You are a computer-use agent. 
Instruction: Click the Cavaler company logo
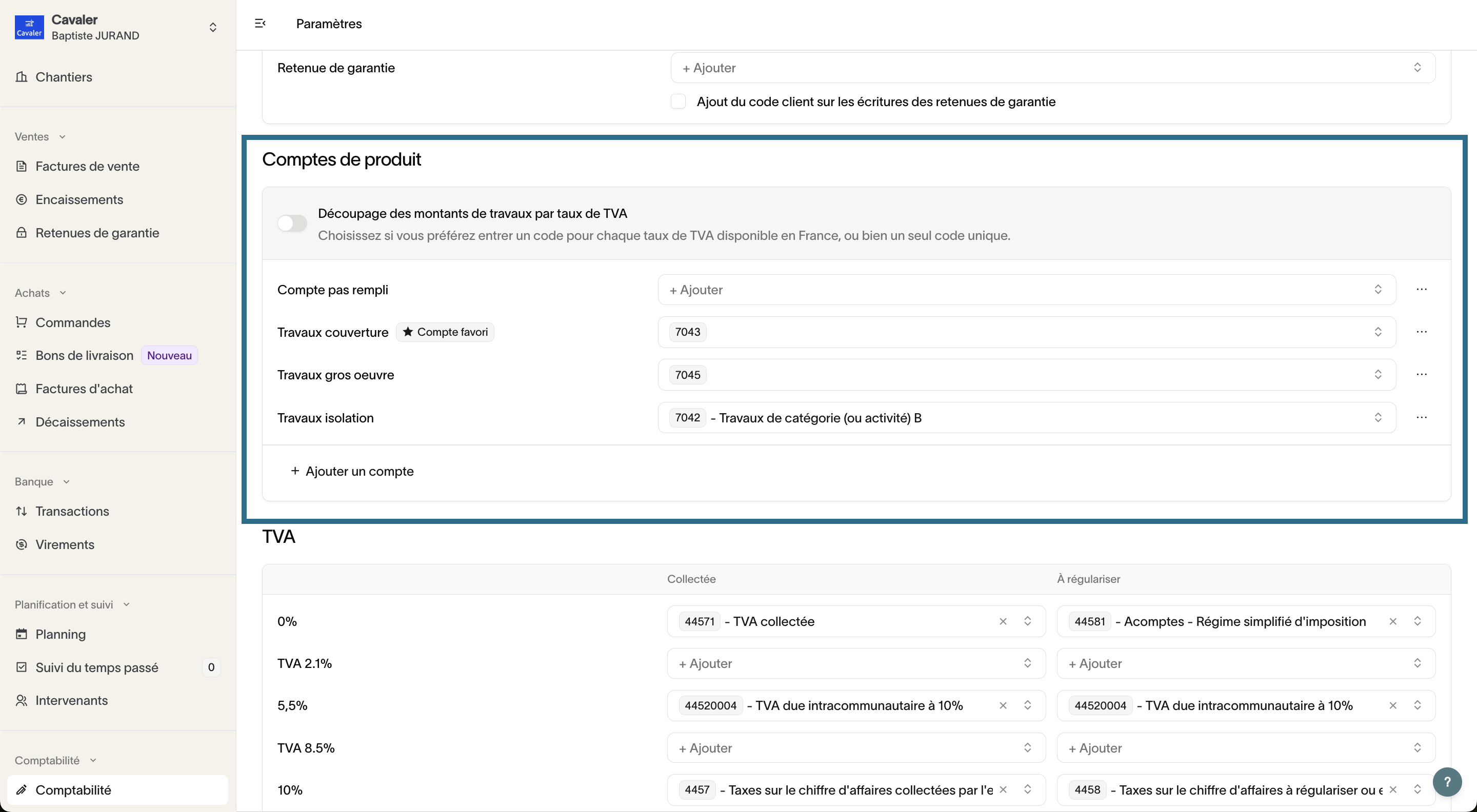tap(29, 27)
